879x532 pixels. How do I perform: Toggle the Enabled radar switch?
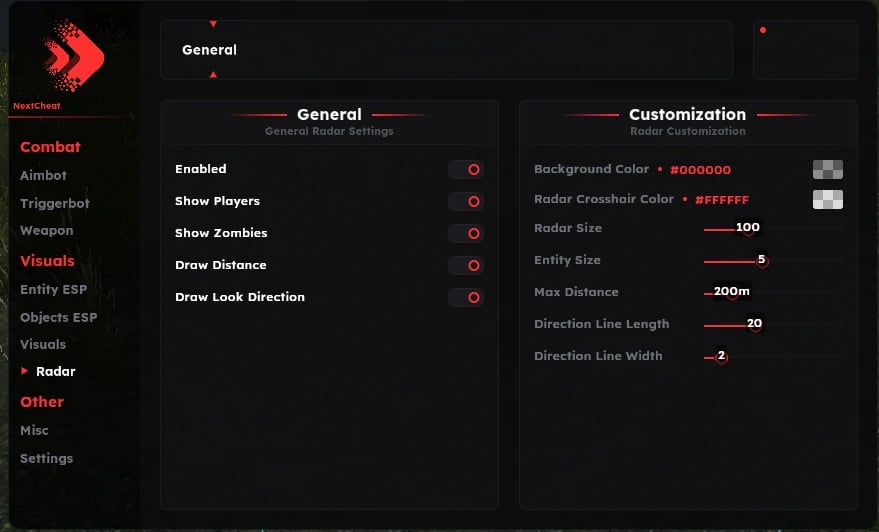pos(466,170)
